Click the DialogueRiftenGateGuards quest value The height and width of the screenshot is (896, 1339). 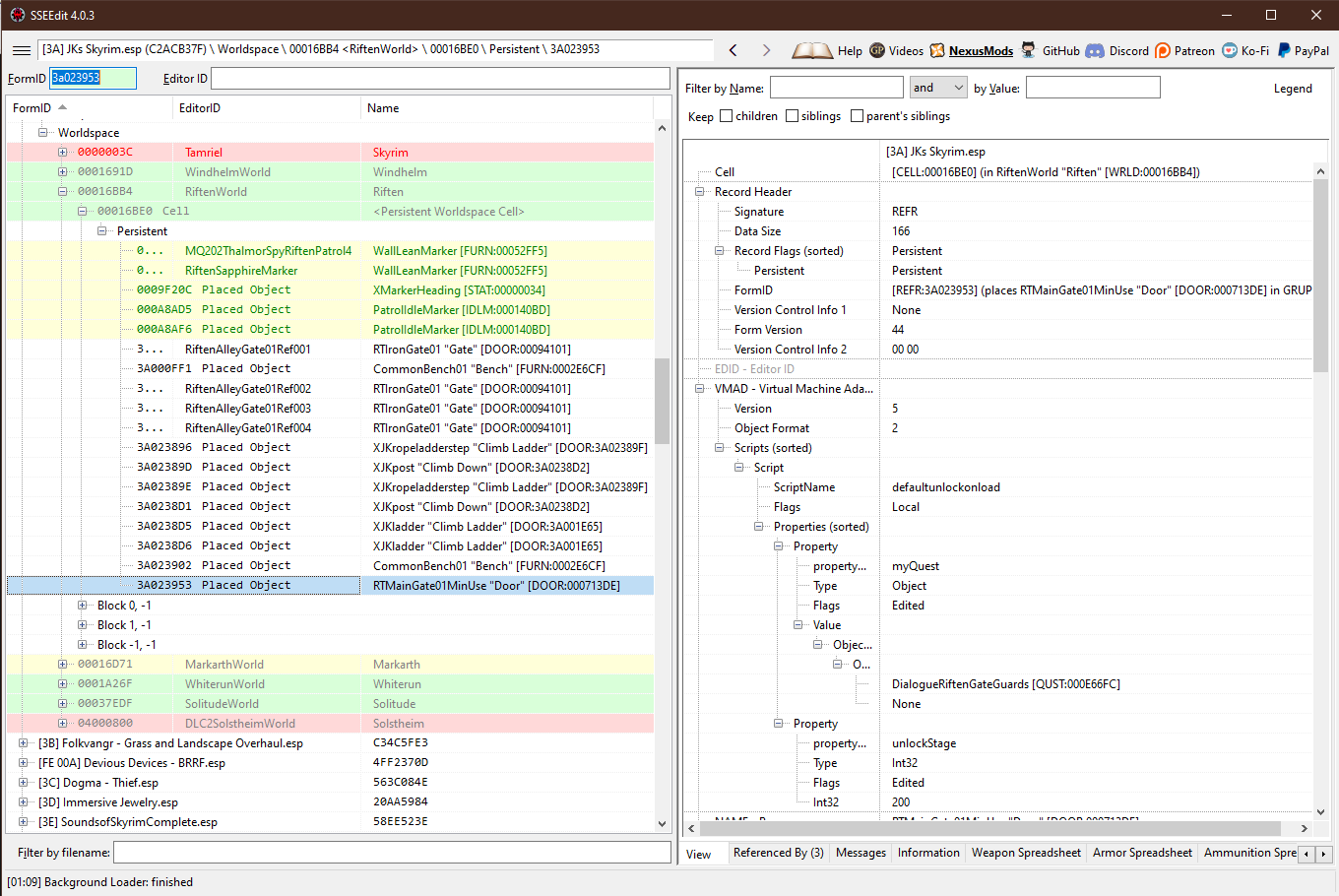pos(1006,684)
